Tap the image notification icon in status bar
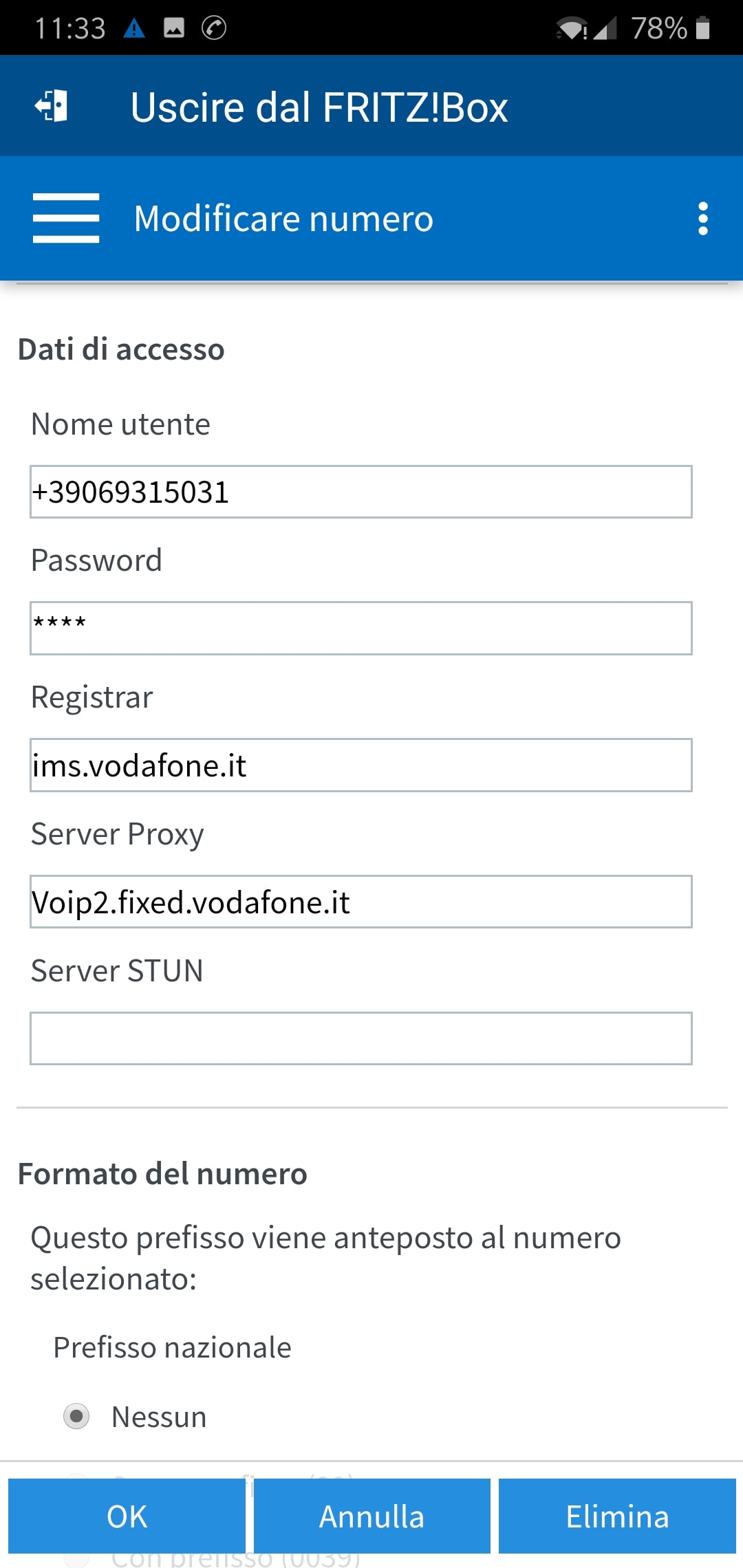 (174, 28)
